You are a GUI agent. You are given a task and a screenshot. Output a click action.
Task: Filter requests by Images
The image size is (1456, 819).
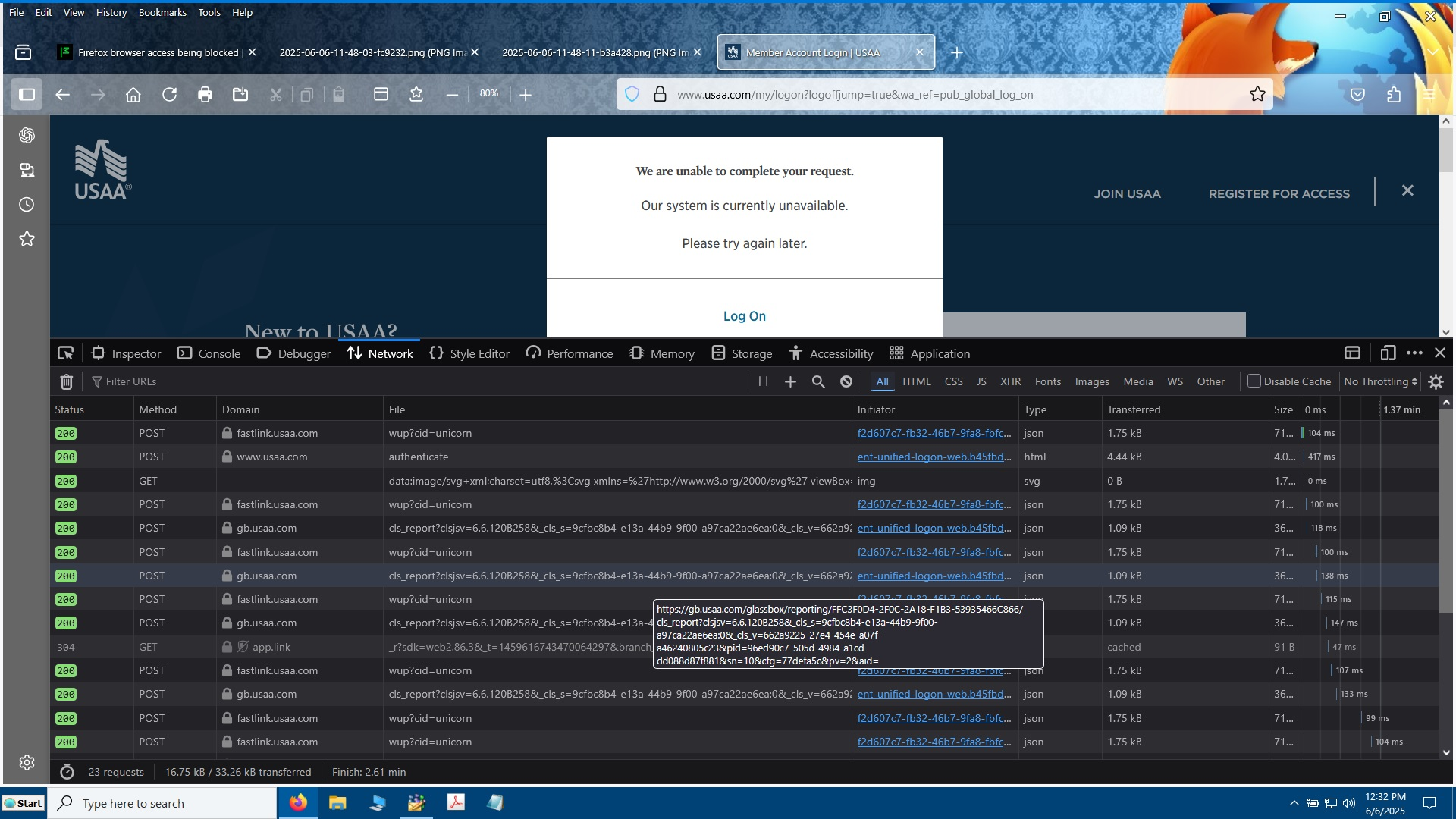[1092, 381]
